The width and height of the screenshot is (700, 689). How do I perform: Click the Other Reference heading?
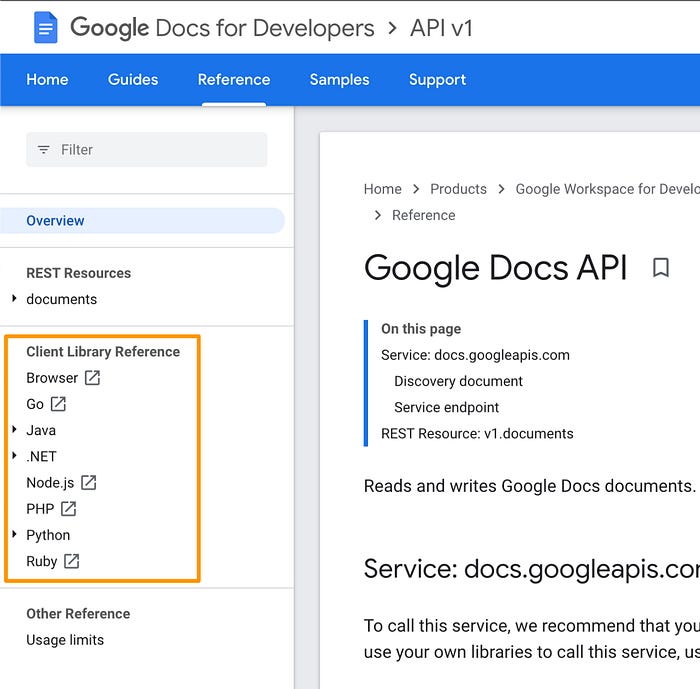pyautogui.click(x=78, y=614)
